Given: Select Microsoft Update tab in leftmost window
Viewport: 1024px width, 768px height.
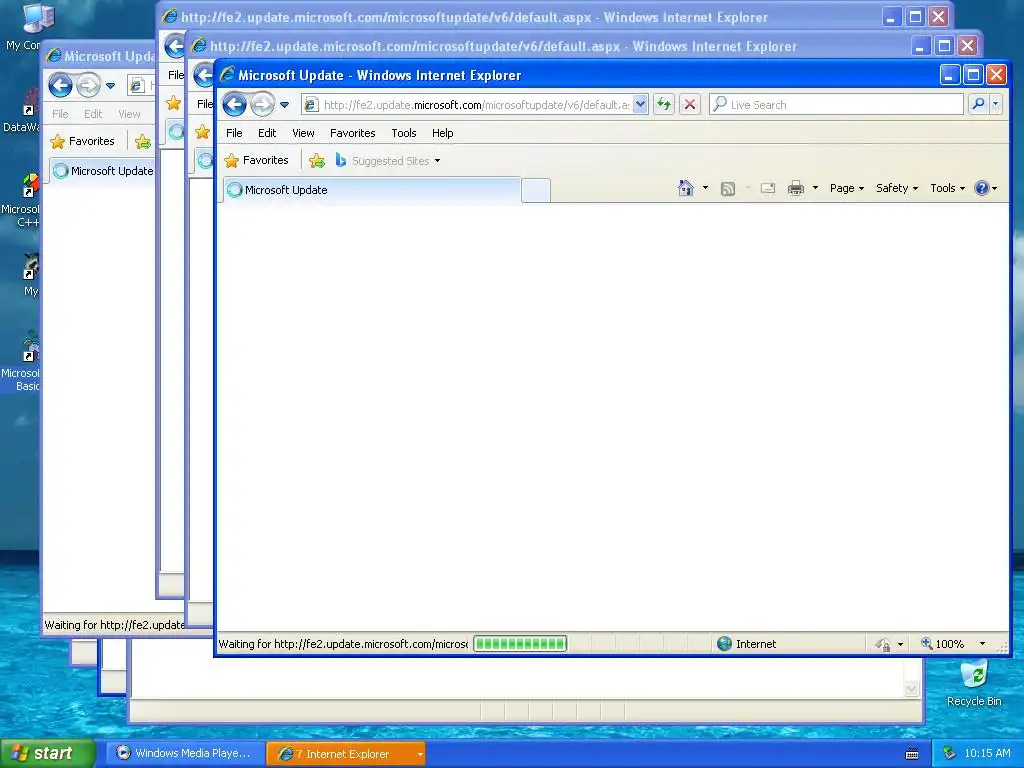Looking at the screenshot, I should (x=103, y=171).
